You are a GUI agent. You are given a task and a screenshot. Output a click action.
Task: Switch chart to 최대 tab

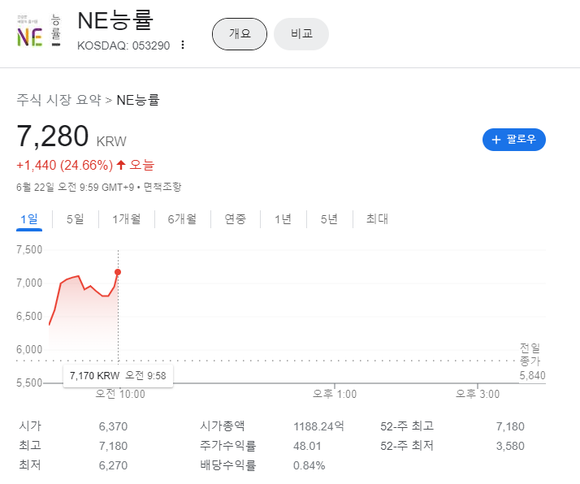pos(377,219)
